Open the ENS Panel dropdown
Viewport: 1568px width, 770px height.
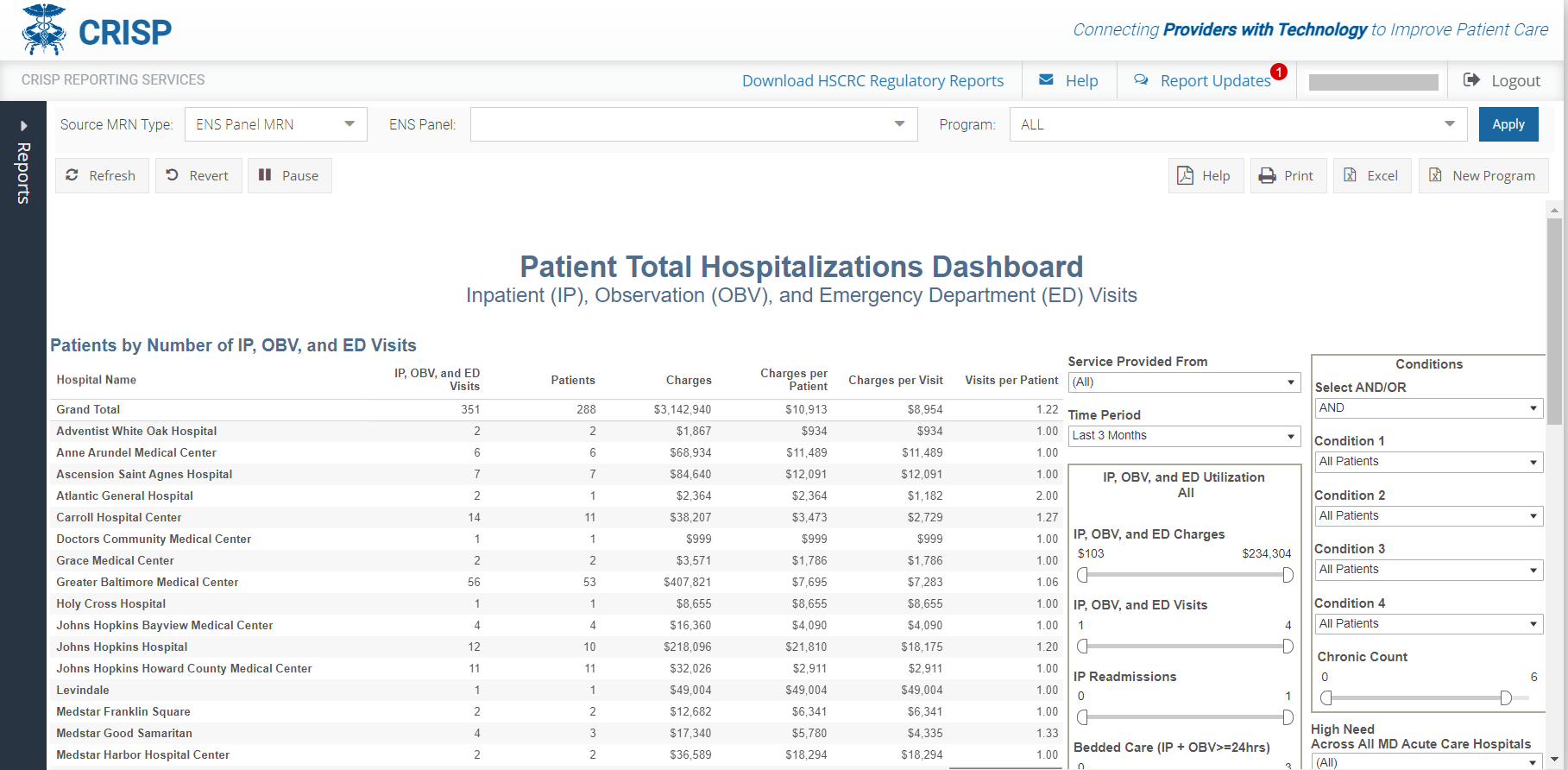click(x=694, y=124)
